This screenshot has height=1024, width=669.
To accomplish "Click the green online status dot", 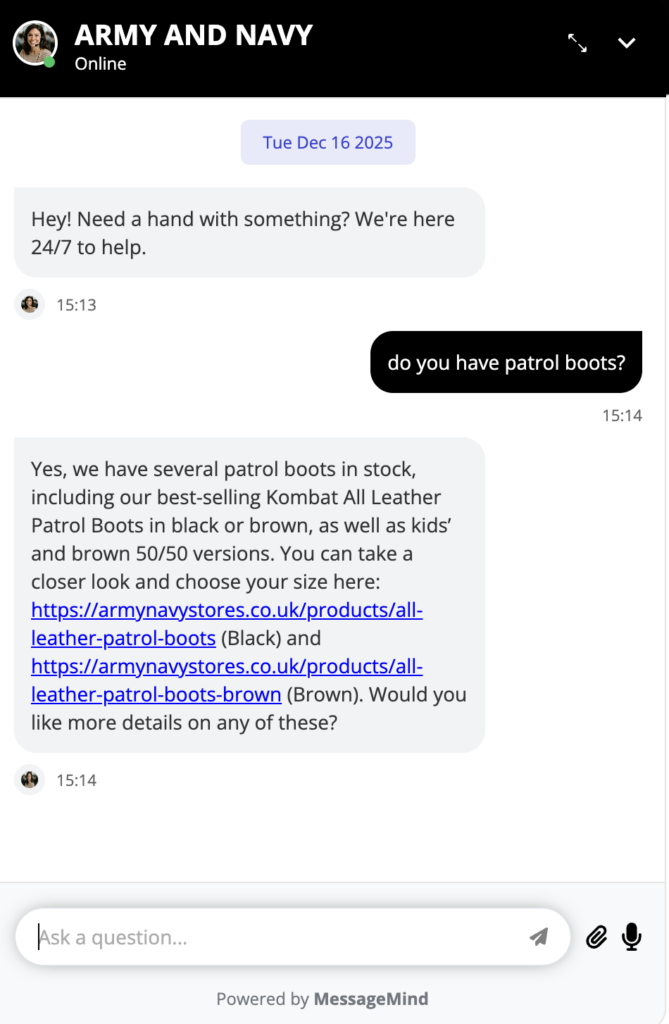I will tap(50, 62).
